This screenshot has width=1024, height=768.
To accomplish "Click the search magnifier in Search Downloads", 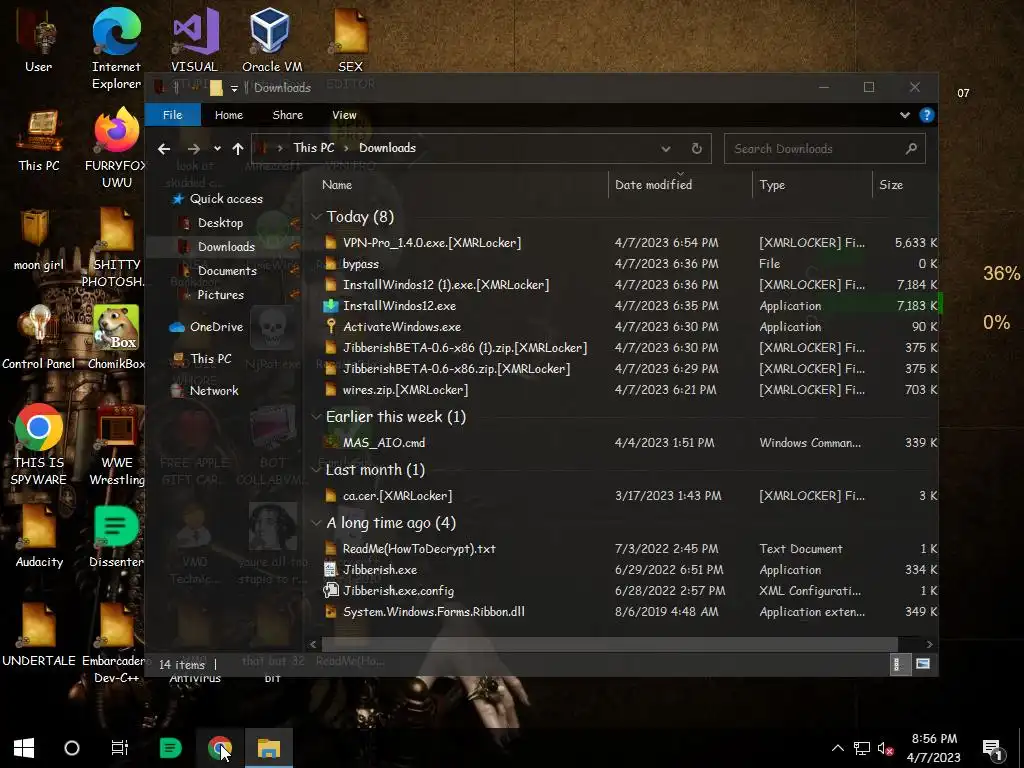I will click(x=911, y=148).
